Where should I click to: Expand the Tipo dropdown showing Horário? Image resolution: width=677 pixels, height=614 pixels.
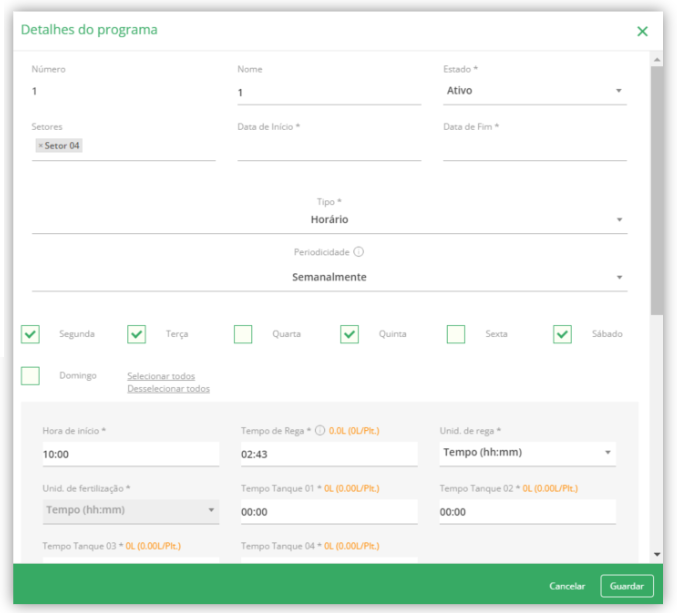click(329, 220)
